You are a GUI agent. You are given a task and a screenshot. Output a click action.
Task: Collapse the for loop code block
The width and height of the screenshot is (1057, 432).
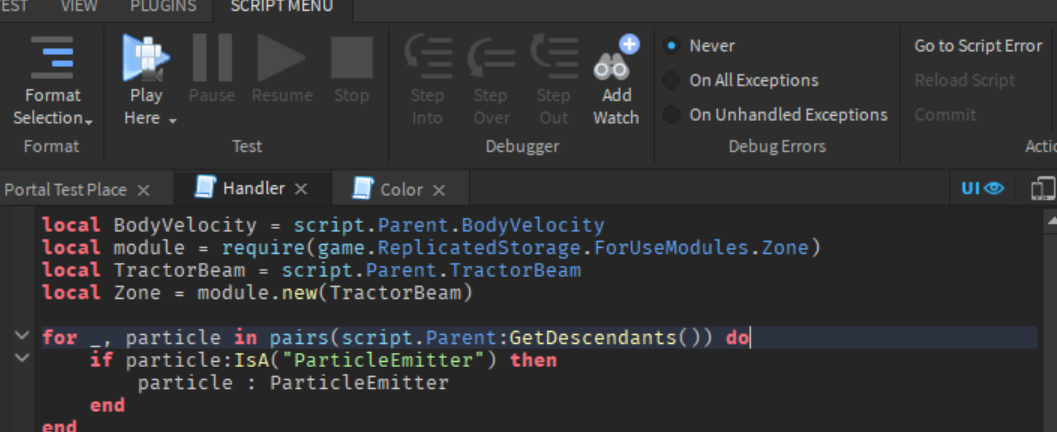click(x=22, y=337)
